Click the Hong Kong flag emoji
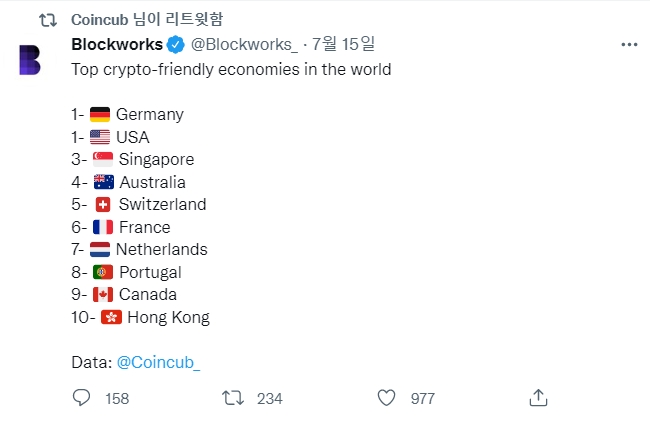The image size is (650, 425). (x=111, y=317)
